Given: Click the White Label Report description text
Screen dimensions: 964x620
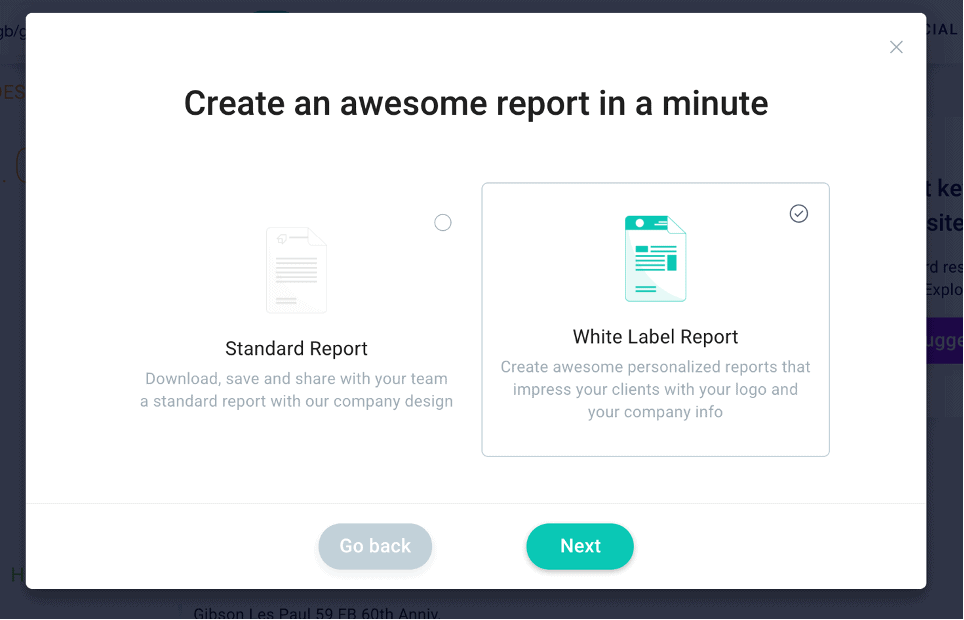Looking at the screenshot, I should coord(655,389).
